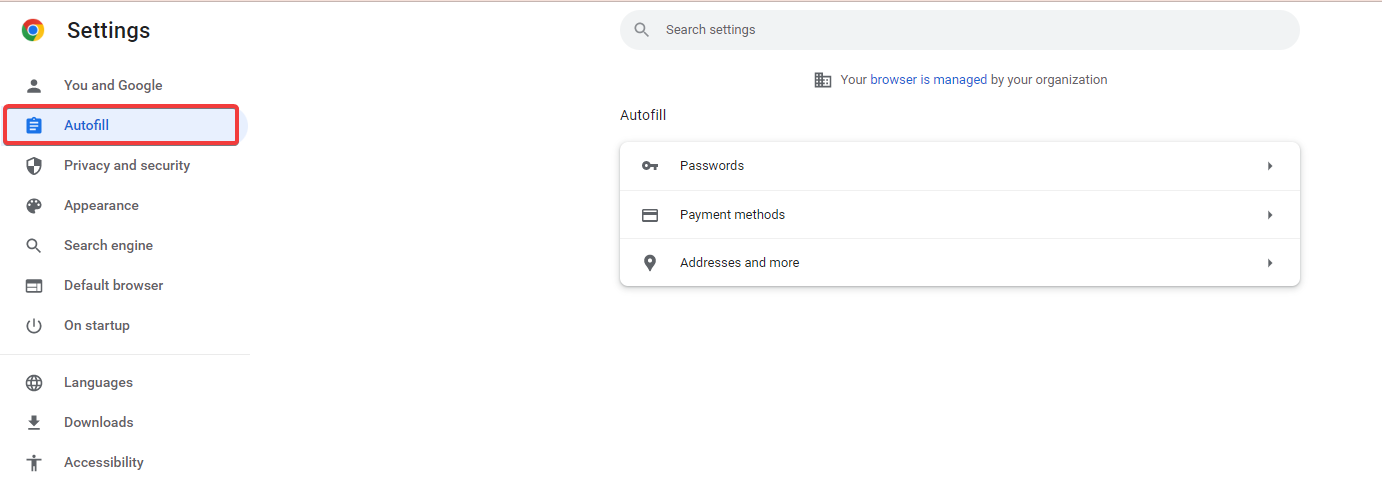Expand Passwords using its arrow
Viewport: 1382px width, 490px height.
[1270, 166]
